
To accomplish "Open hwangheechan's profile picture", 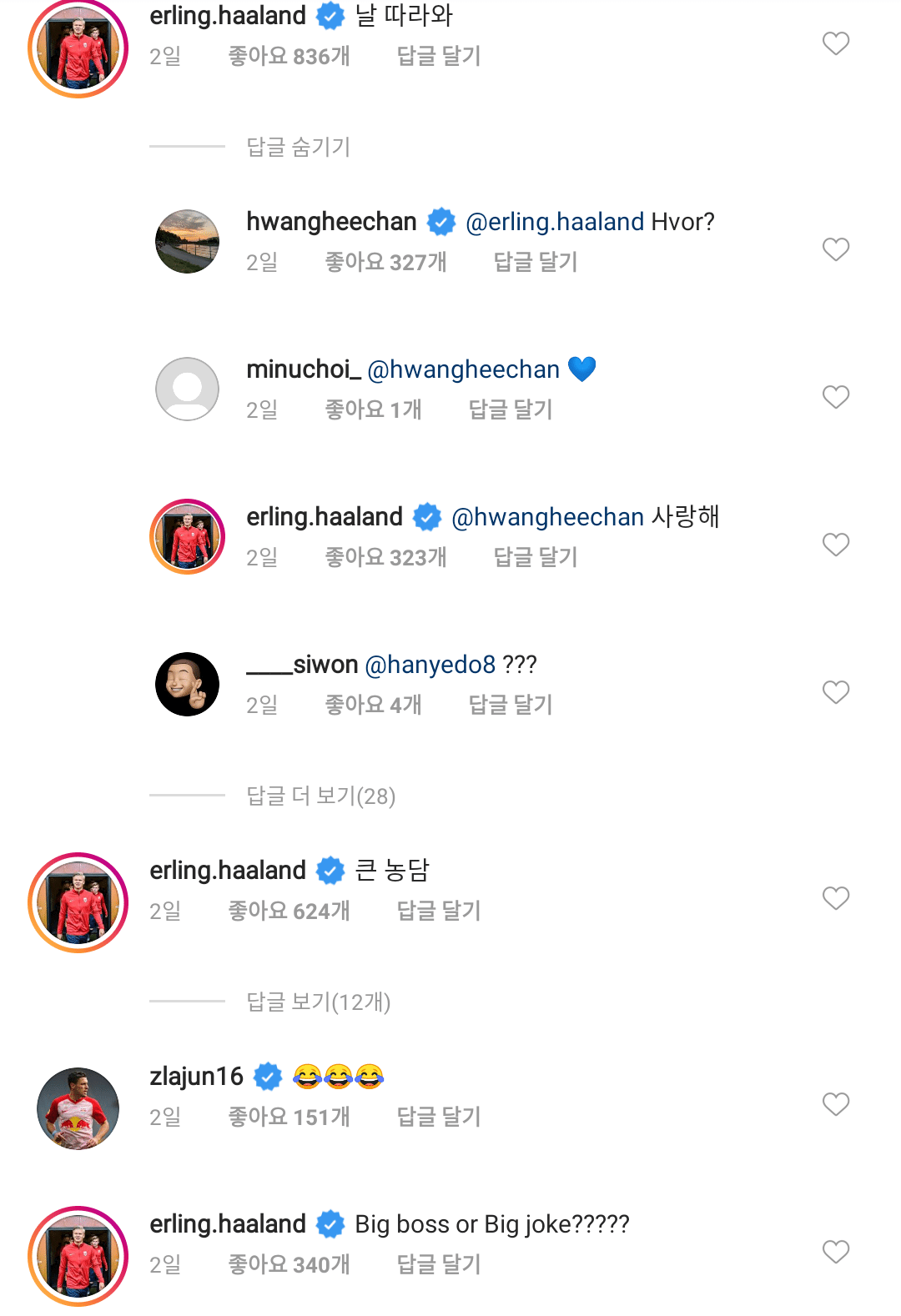I will (188, 242).
